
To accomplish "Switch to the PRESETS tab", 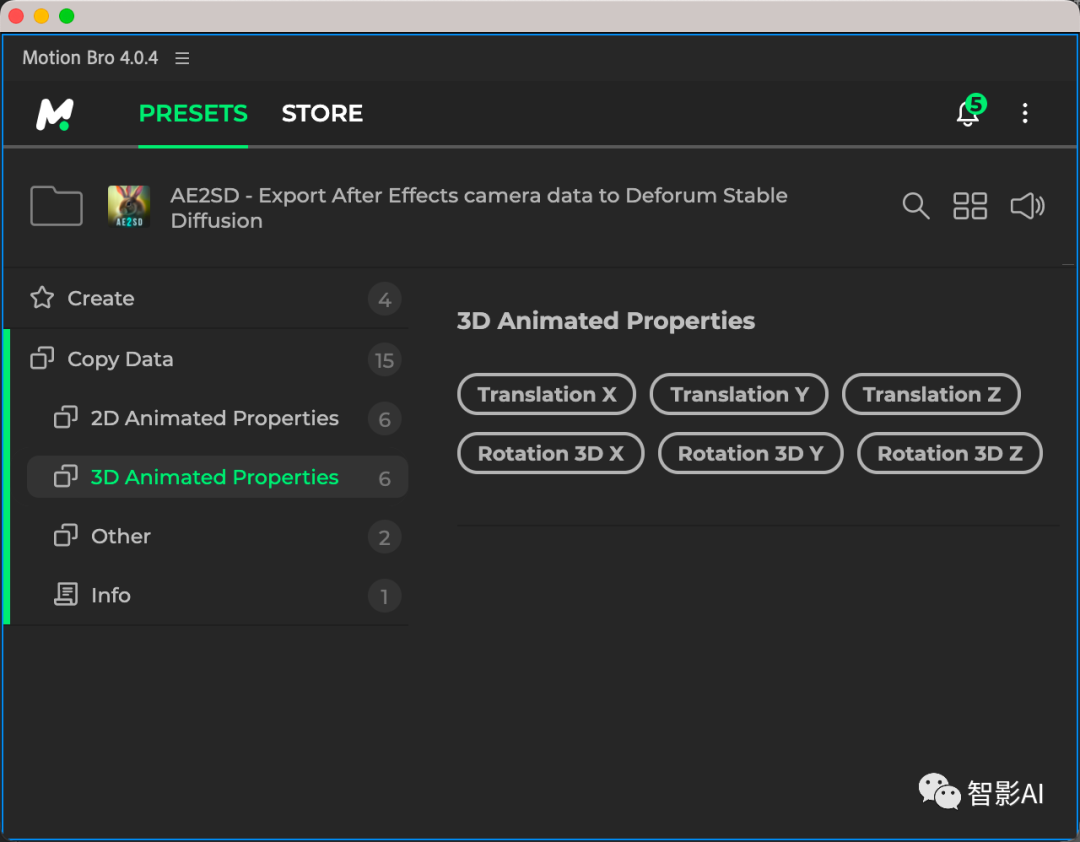I will click(193, 113).
